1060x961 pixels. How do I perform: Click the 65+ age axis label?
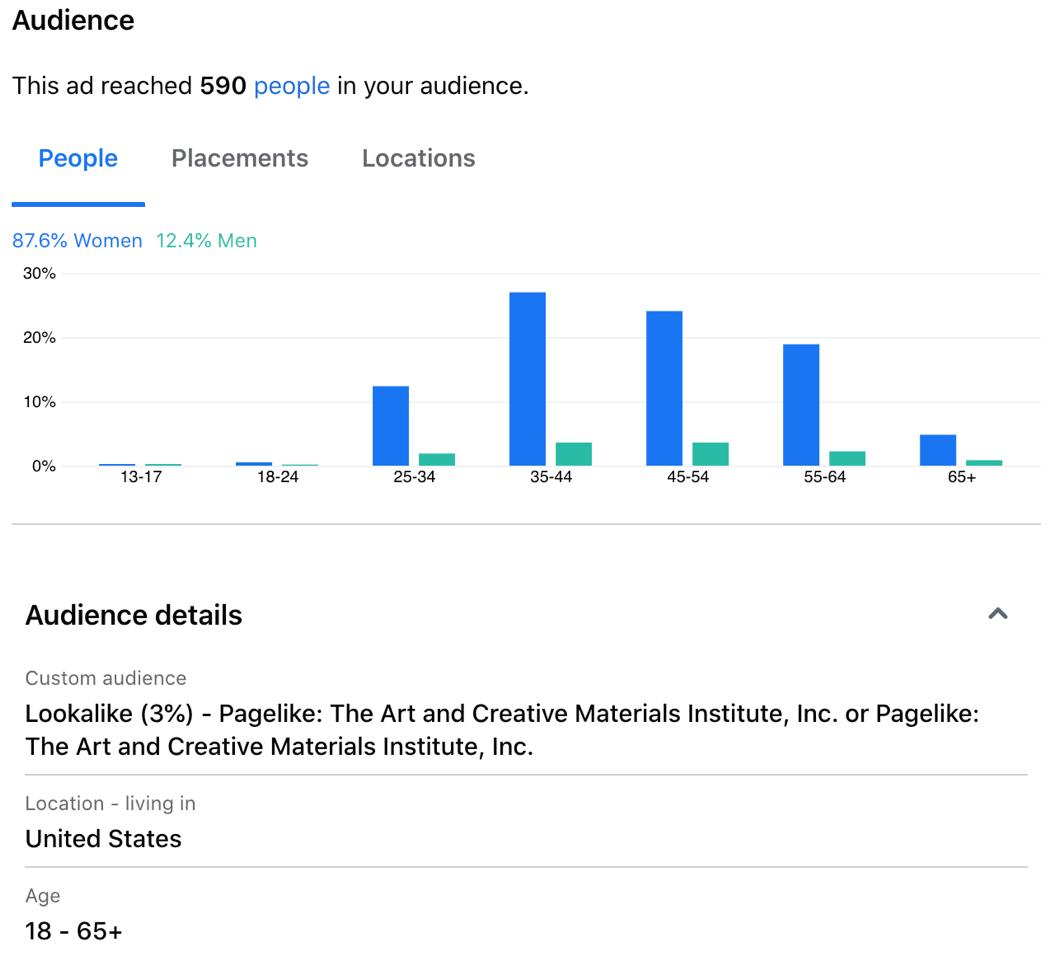pos(961,477)
